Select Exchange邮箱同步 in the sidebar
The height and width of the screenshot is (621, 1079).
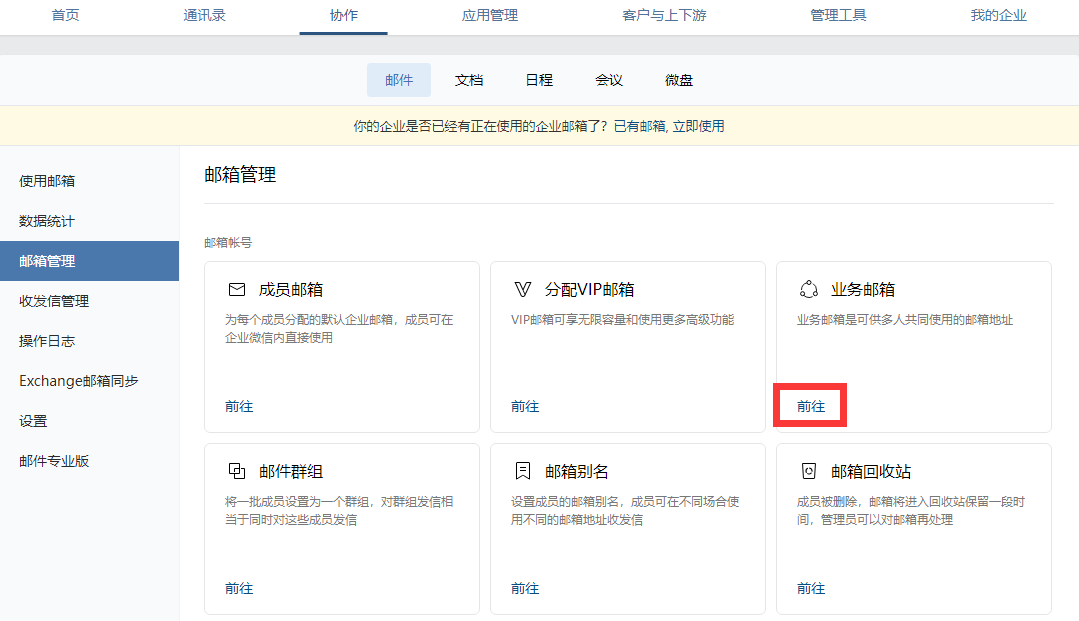point(78,381)
